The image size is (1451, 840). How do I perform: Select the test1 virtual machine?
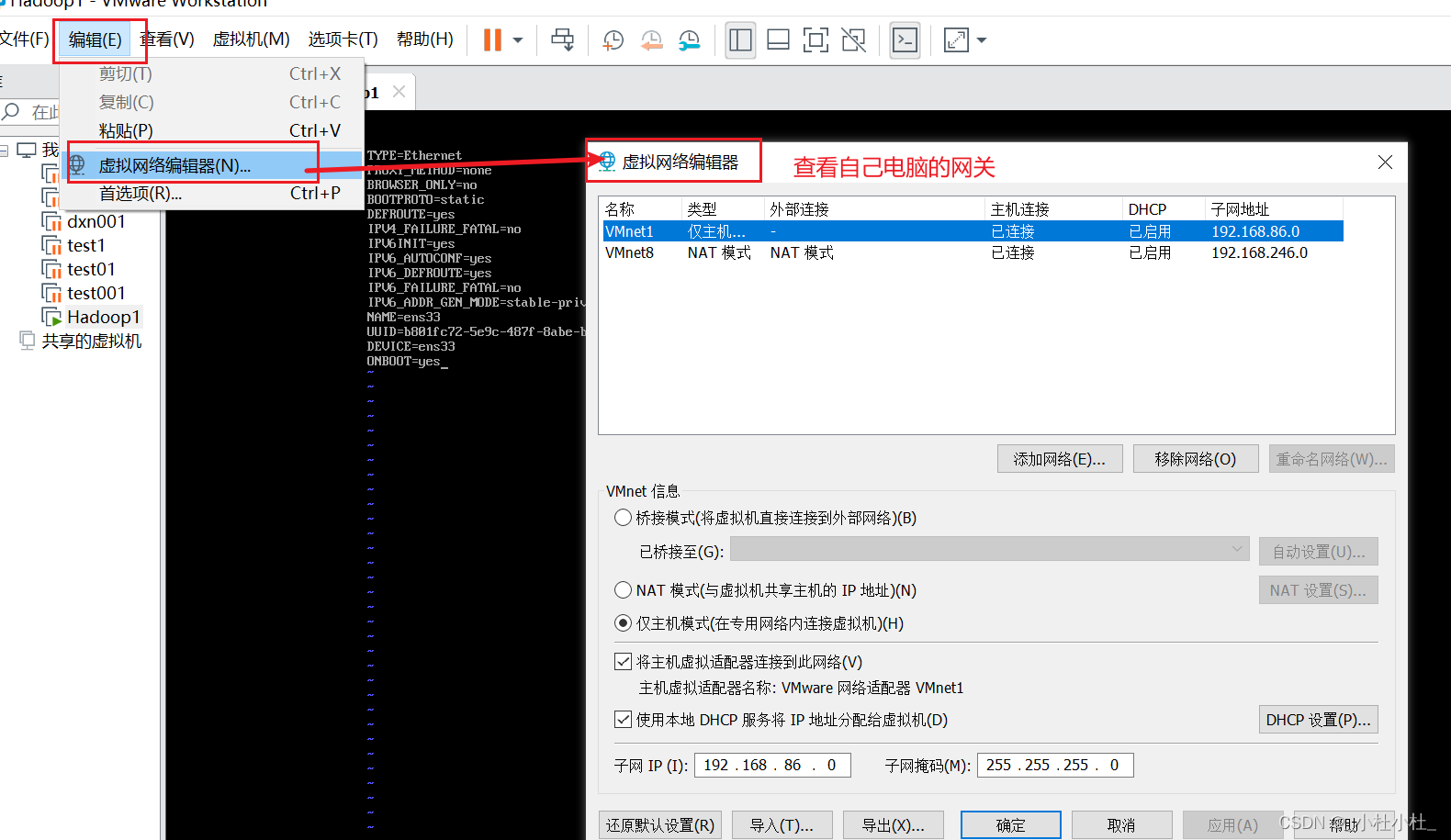tap(85, 245)
